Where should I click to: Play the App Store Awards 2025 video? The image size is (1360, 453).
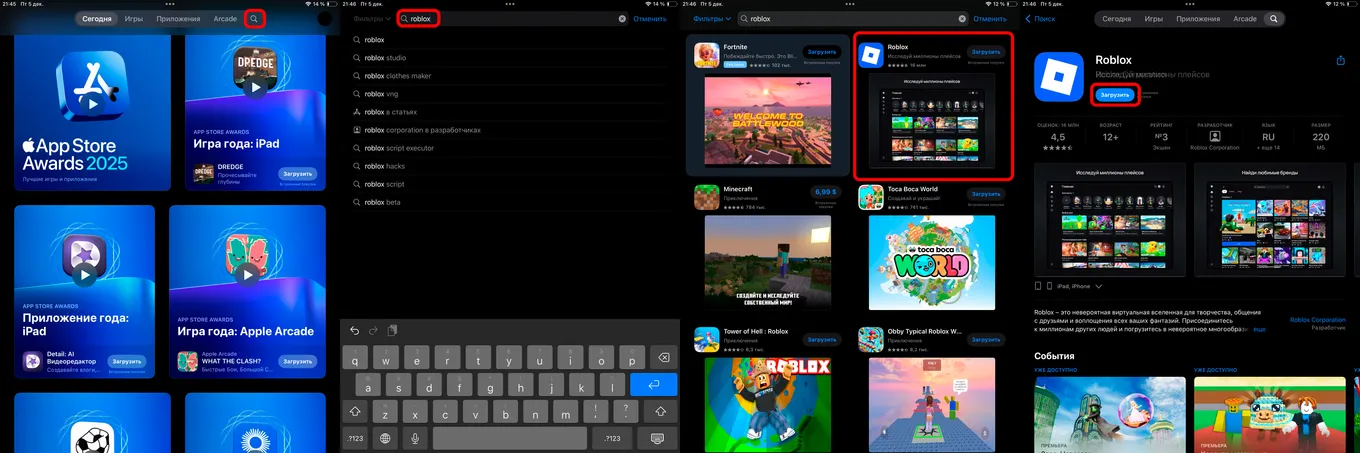(x=92, y=104)
